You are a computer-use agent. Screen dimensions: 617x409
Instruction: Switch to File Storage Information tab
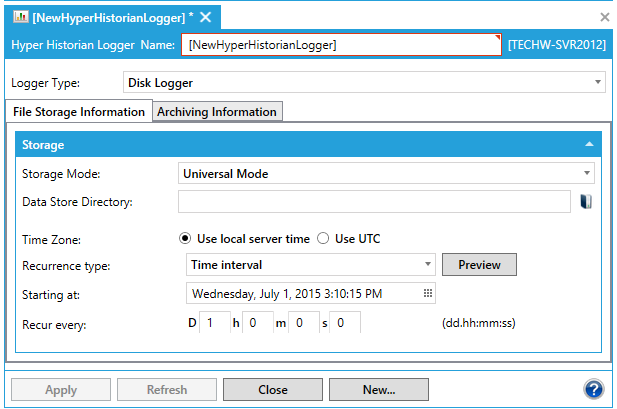click(78, 112)
